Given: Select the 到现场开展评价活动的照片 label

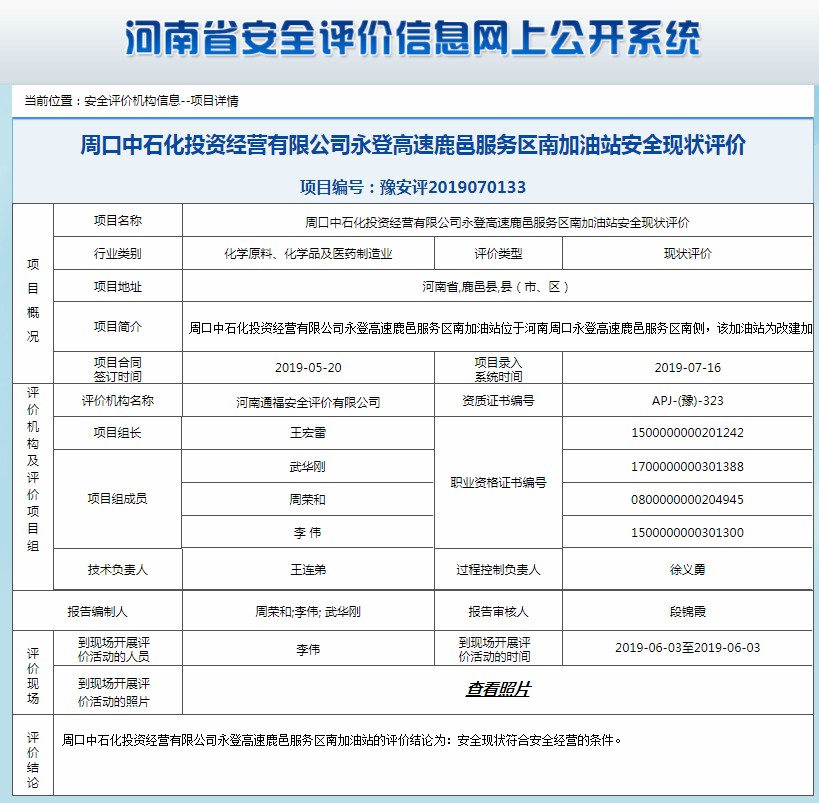Looking at the screenshot, I should [114, 692].
